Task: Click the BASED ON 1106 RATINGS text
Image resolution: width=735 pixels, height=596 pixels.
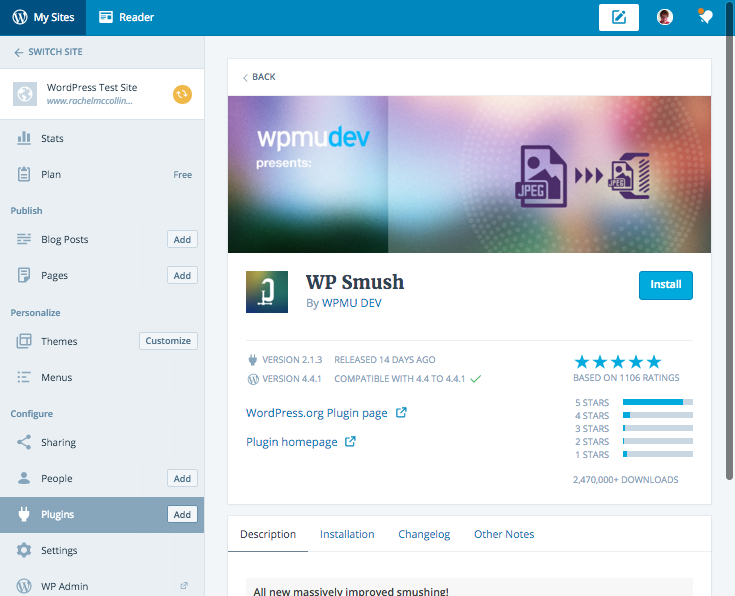Action: click(x=626, y=378)
